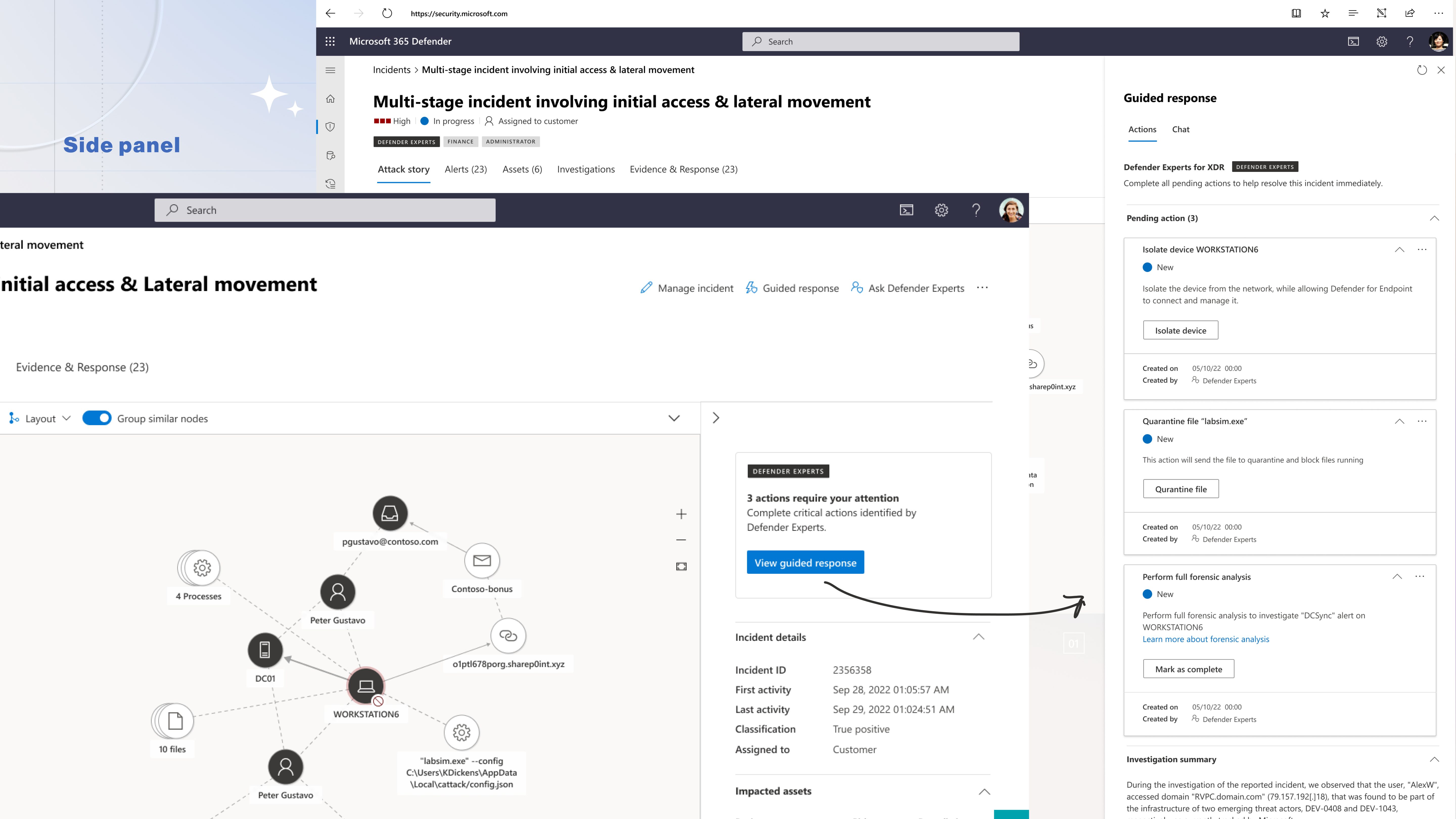Open the shield Incidents sidebar icon
Screen dimensions: 1456x819
330,127
